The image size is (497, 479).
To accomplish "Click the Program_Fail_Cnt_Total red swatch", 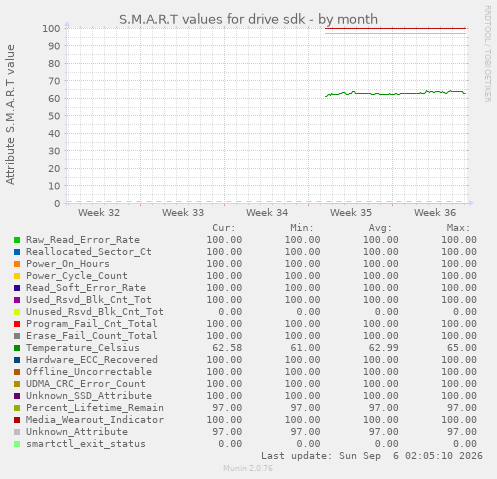I will coord(17,324).
